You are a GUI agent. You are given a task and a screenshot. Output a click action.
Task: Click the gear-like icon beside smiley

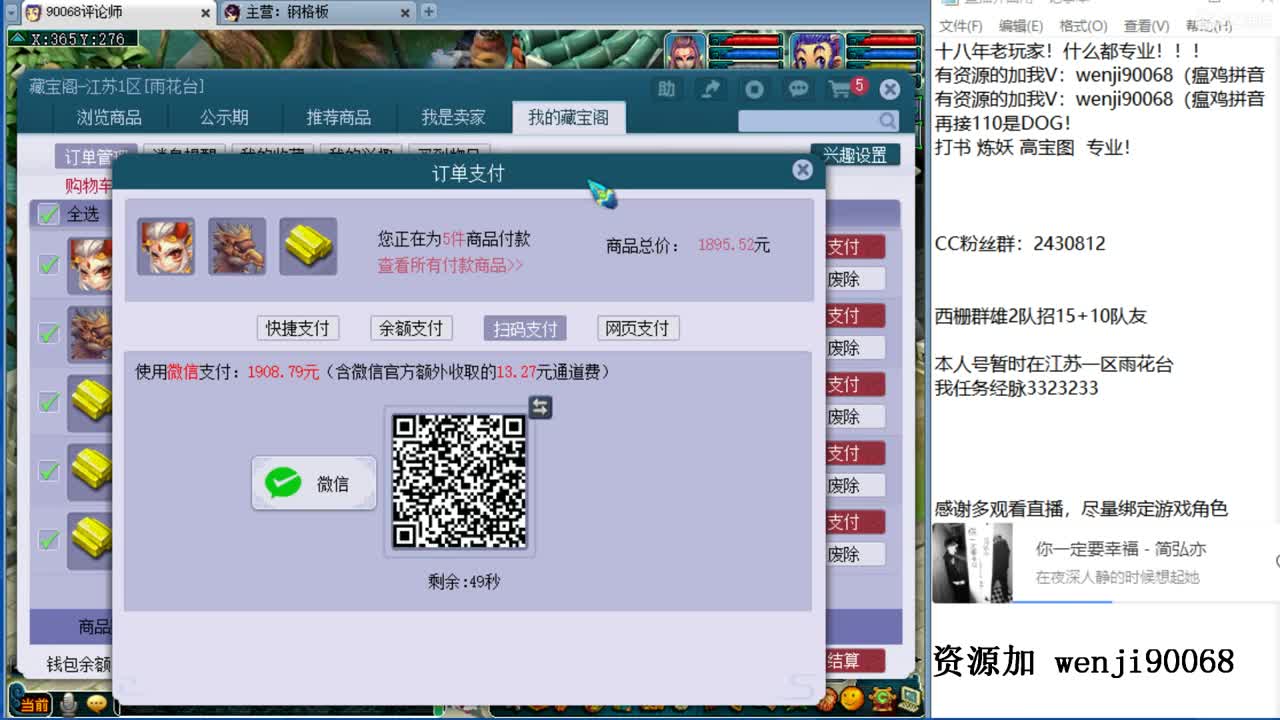[881, 698]
